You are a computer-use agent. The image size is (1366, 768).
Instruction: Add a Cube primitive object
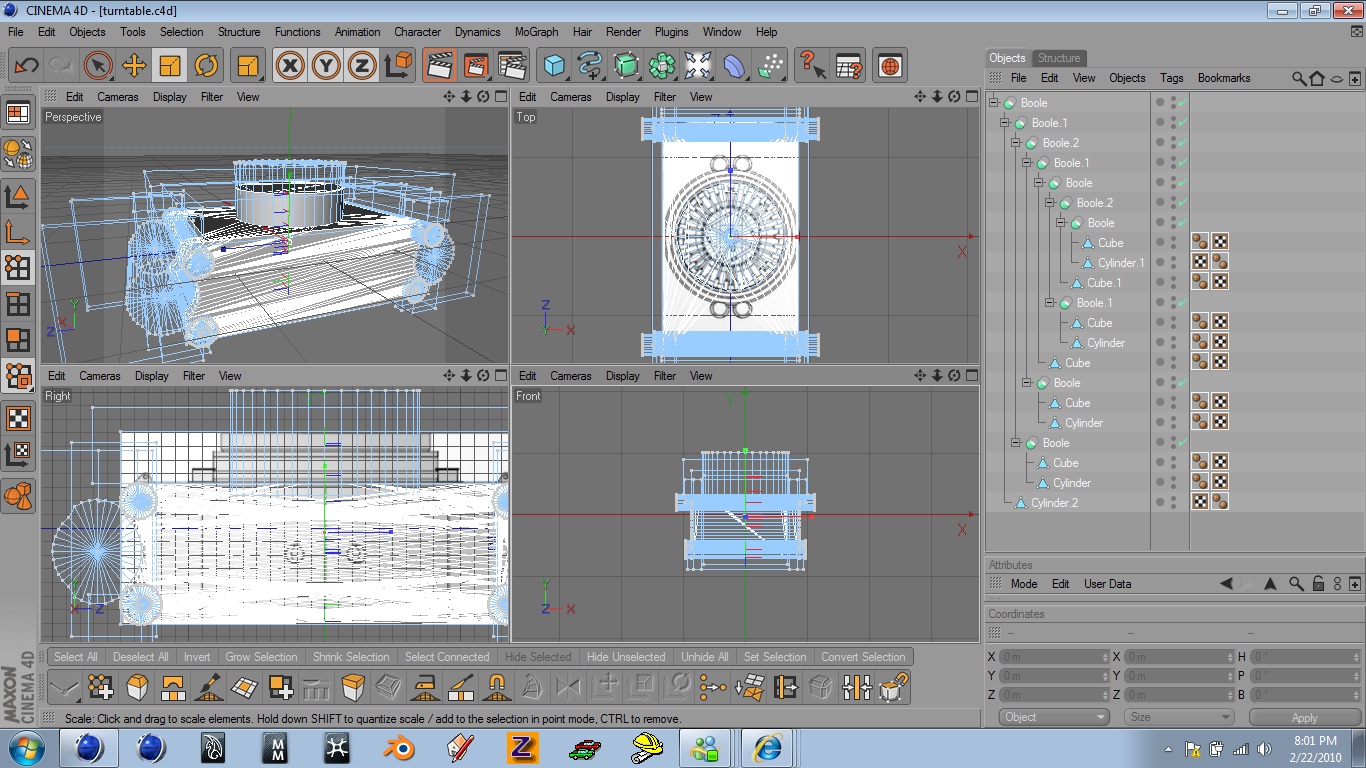(x=554, y=66)
